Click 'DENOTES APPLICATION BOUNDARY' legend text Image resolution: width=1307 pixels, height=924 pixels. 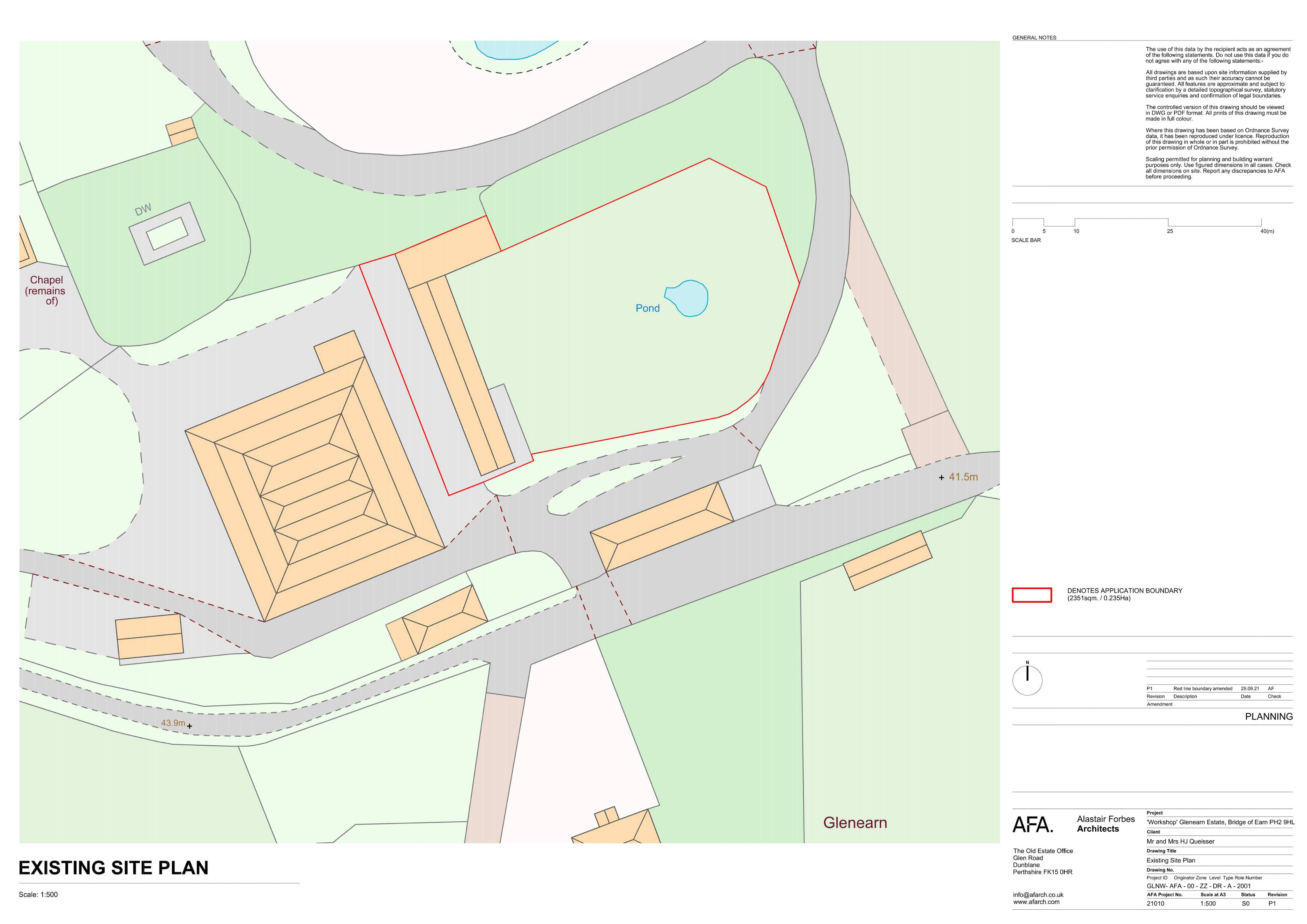pyautogui.click(x=1124, y=590)
